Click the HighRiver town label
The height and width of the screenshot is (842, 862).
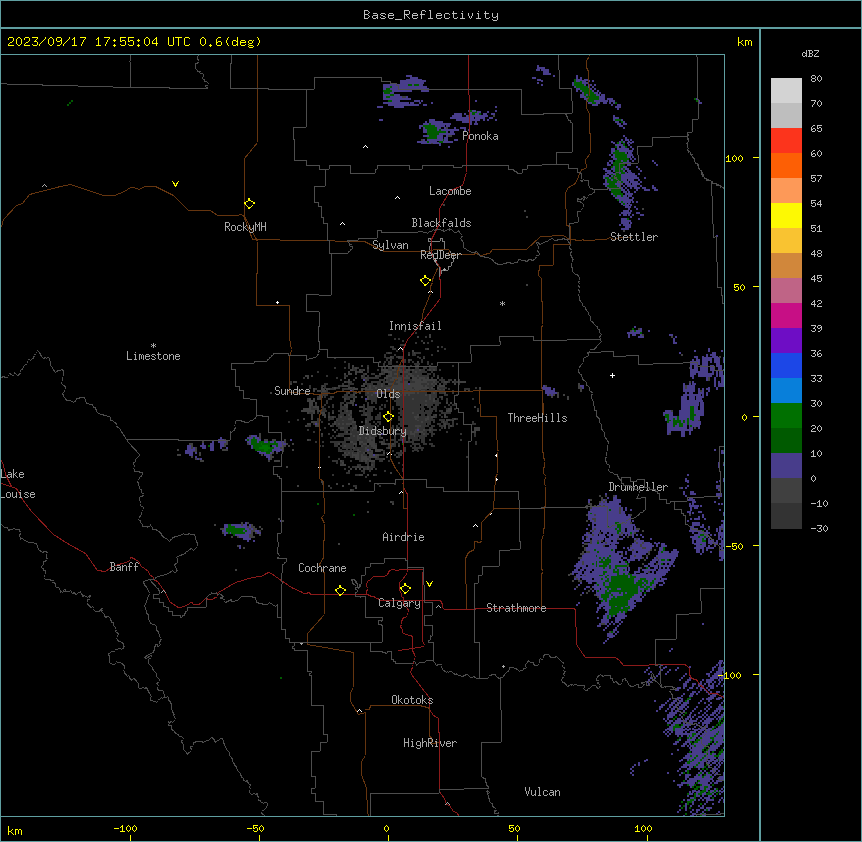tap(430, 743)
